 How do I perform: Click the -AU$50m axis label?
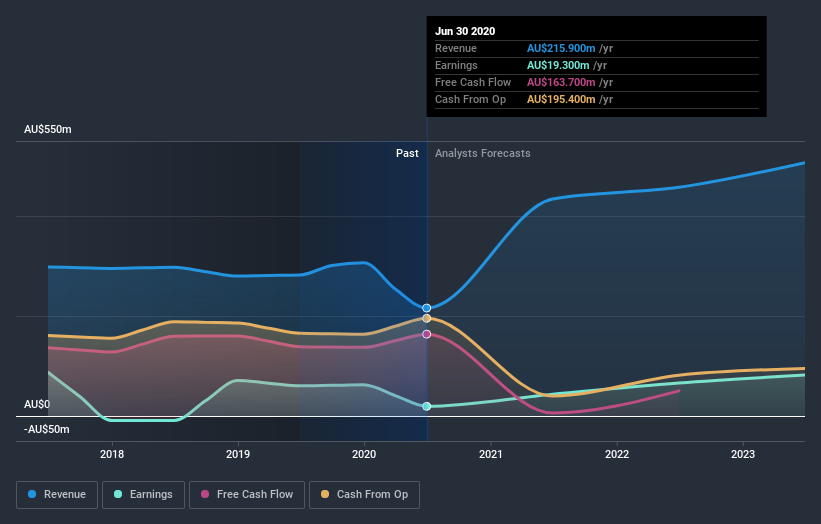point(47,429)
